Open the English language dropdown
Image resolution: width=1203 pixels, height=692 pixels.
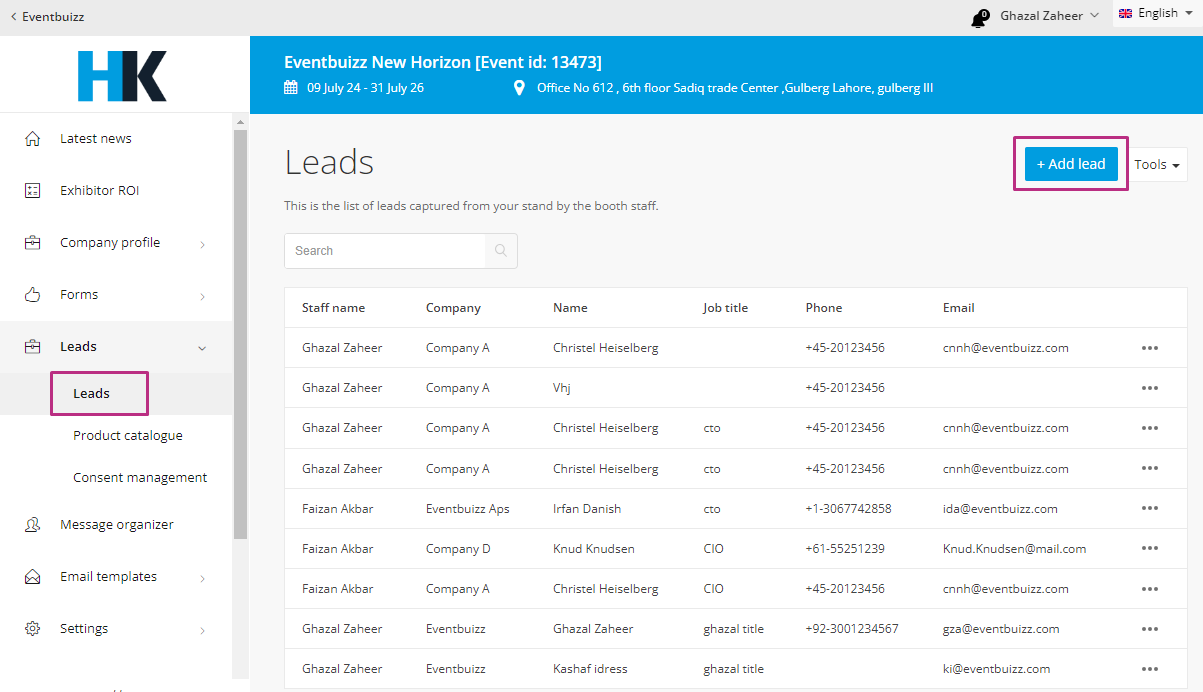point(1156,14)
